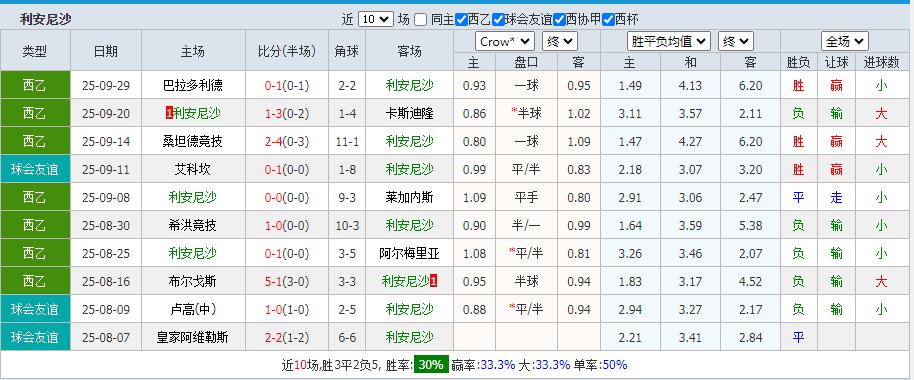Click the red card badge on the 25-09-20 match
Viewport: 914px width, 380px height.
(169, 114)
